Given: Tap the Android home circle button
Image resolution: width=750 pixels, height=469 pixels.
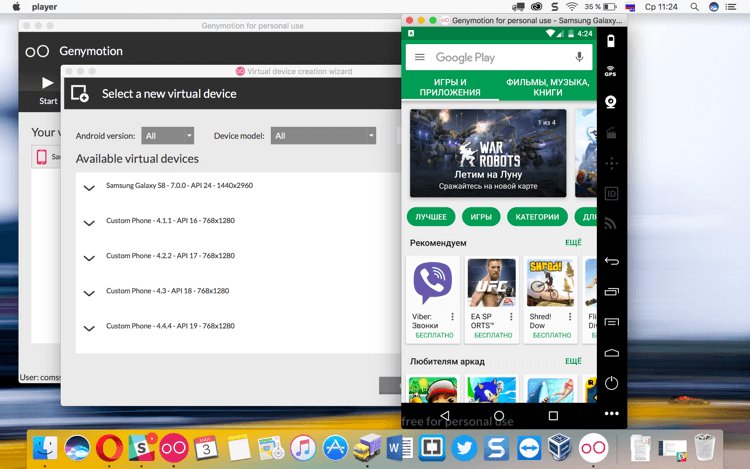Looking at the screenshot, I should tap(499, 415).
